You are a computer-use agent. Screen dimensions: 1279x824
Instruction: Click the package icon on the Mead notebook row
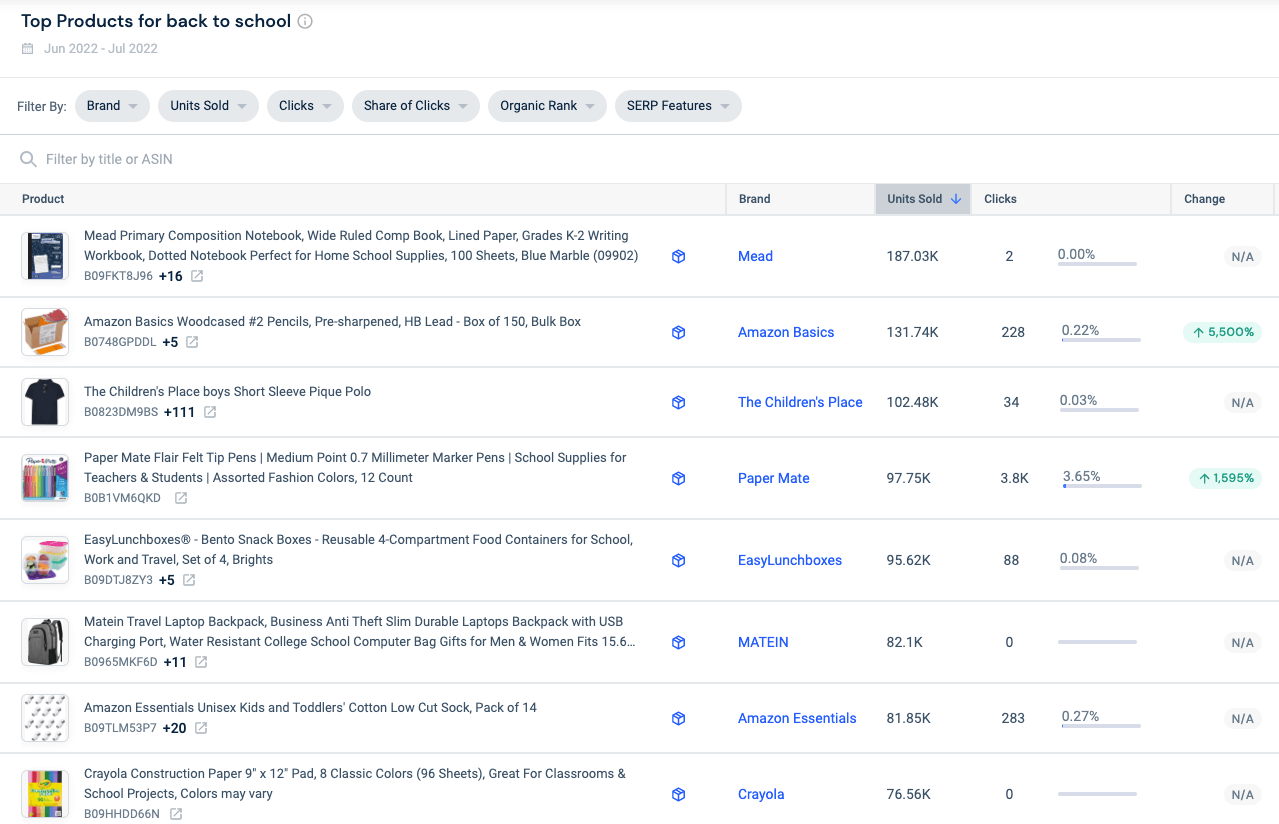click(678, 256)
